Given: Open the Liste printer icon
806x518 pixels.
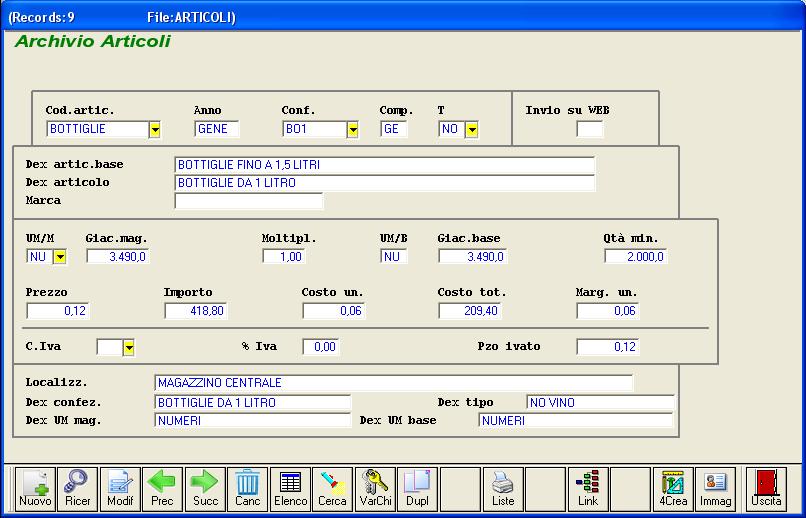Looking at the screenshot, I should (x=503, y=489).
